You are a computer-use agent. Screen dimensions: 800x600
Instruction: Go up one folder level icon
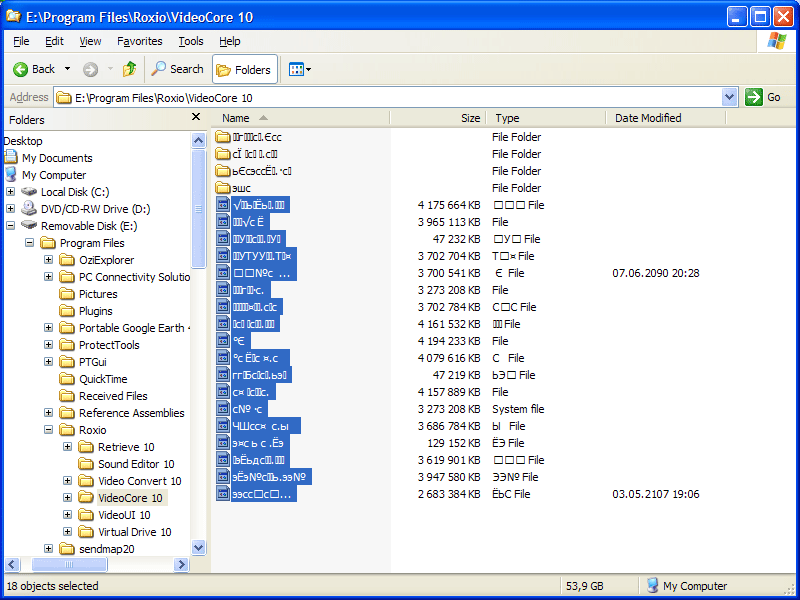click(130, 69)
